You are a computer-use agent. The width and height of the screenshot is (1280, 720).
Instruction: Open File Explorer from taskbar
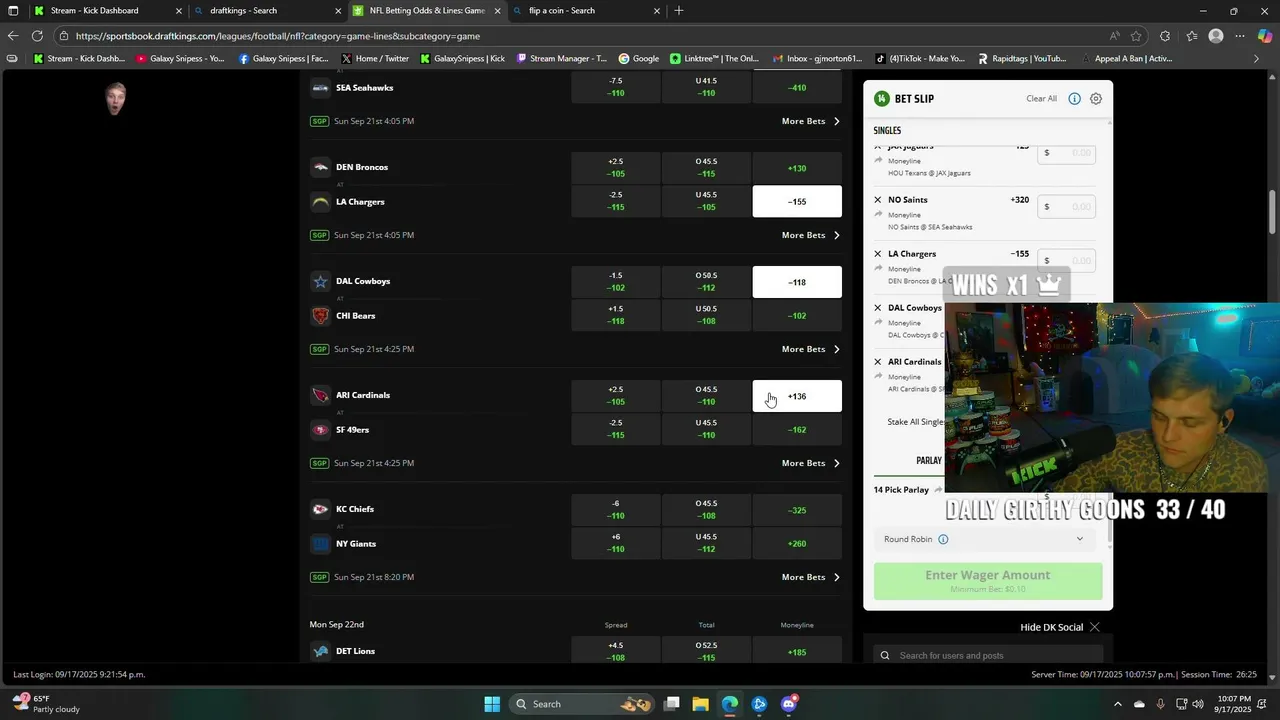tap(700, 704)
